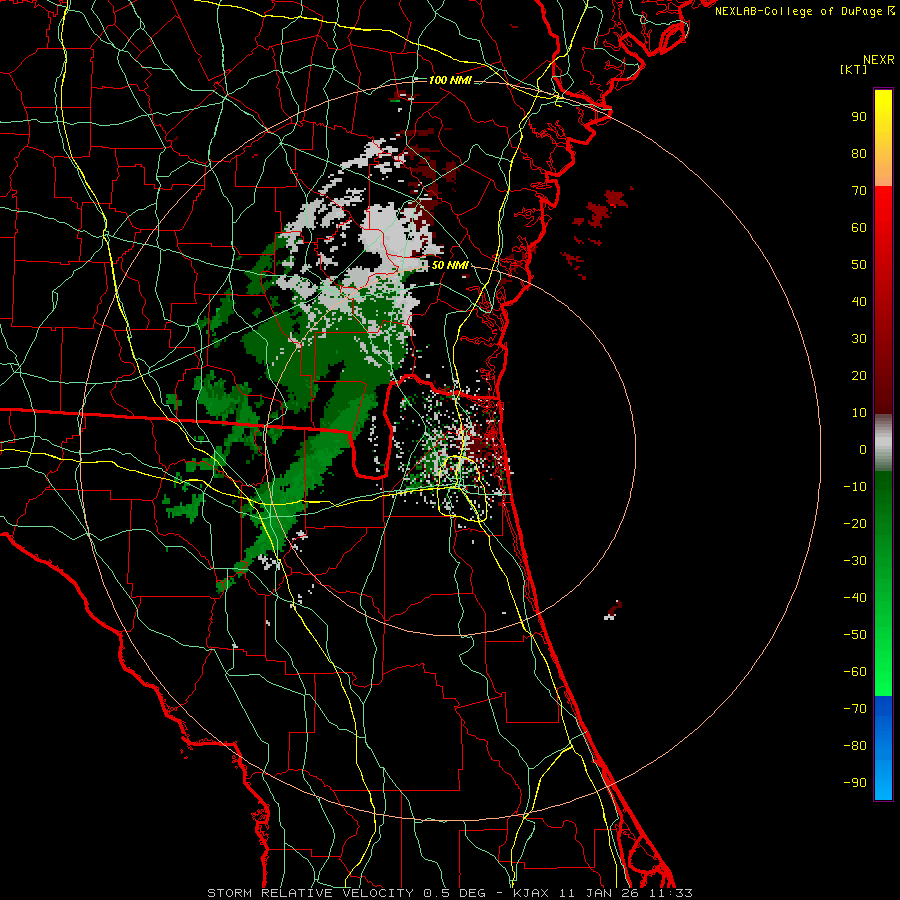Click the positive 30 scale value

coord(859,339)
